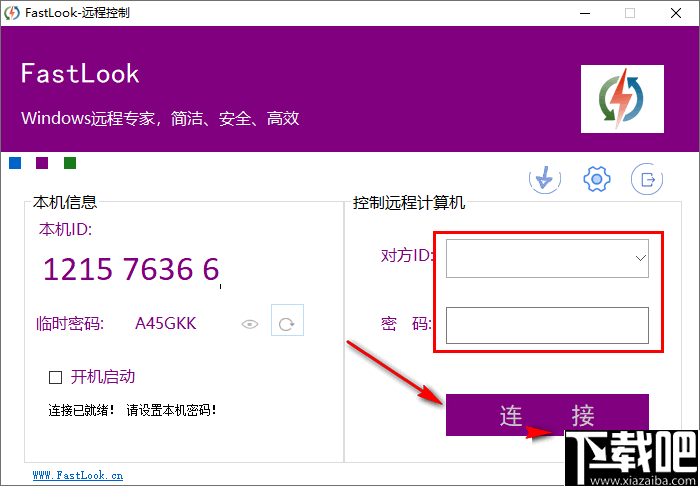
Task: Click the 连接 connect button
Action: [x=547, y=415]
